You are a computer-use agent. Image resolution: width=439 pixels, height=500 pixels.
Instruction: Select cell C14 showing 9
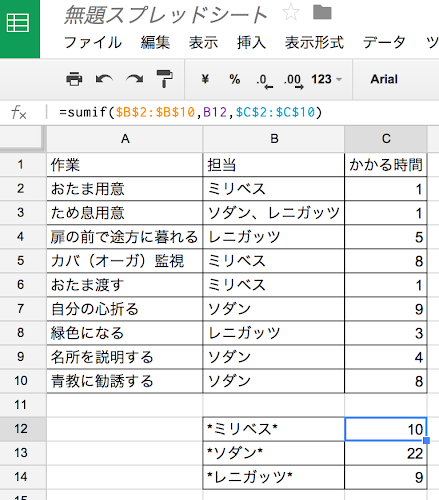(386, 477)
